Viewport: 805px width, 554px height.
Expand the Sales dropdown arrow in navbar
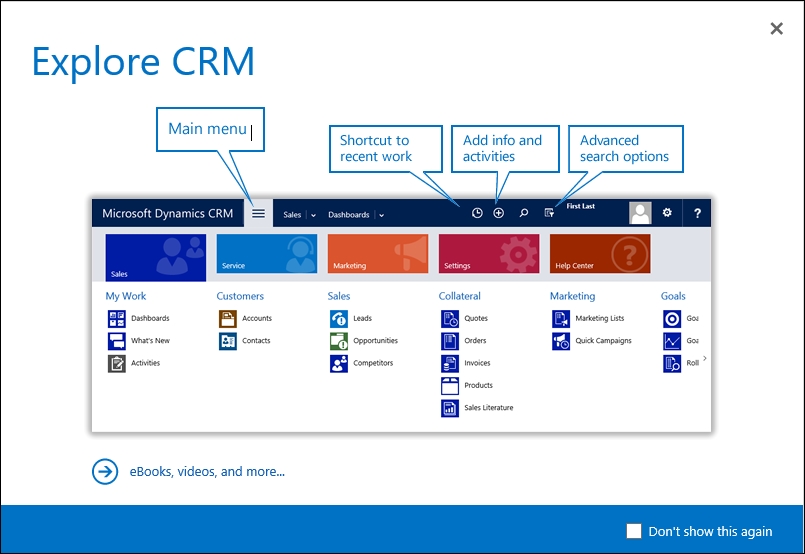tap(313, 215)
